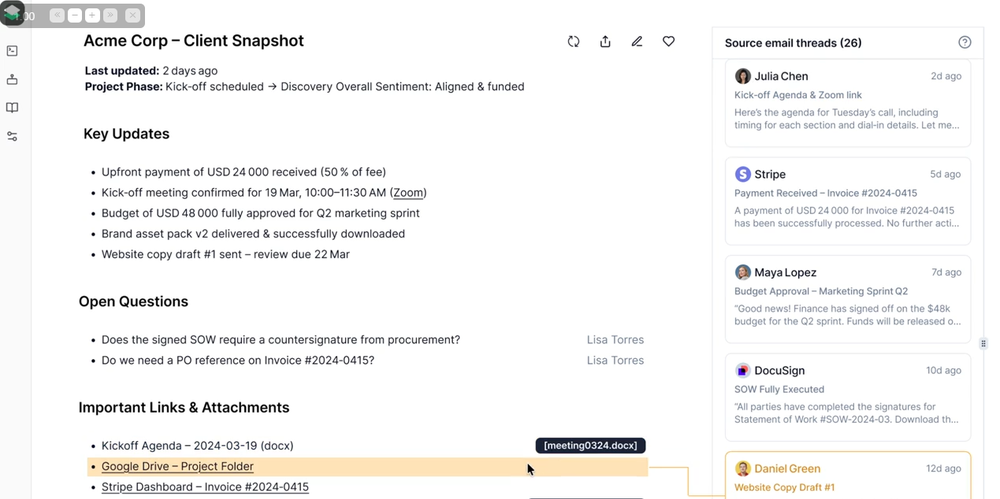Image resolution: width=1000 pixels, height=499 pixels.
Task: Click the DocuSign sender logo
Action: click(742, 371)
